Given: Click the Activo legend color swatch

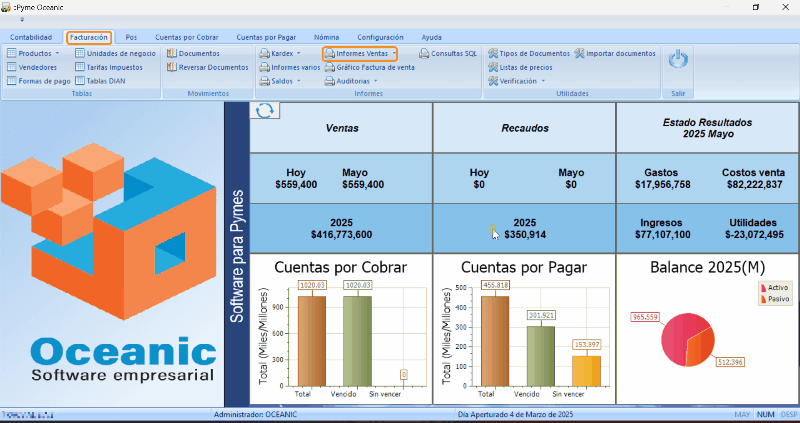Looking at the screenshot, I should pyautogui.click(x=763, y=287).
